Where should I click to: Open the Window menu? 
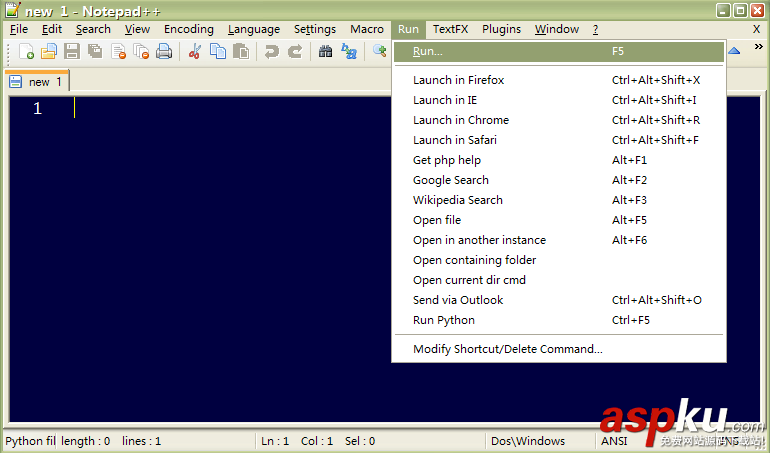coord(557,29)
